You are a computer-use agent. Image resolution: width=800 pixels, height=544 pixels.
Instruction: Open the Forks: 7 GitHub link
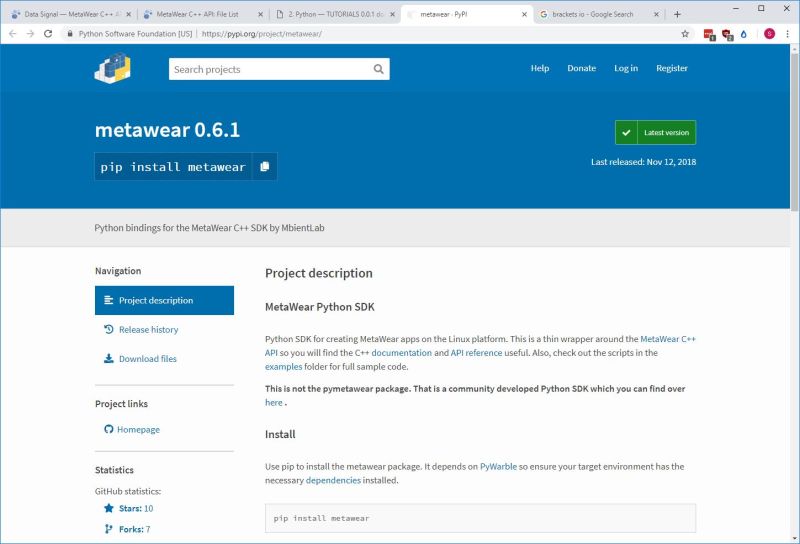coord(134,529)
